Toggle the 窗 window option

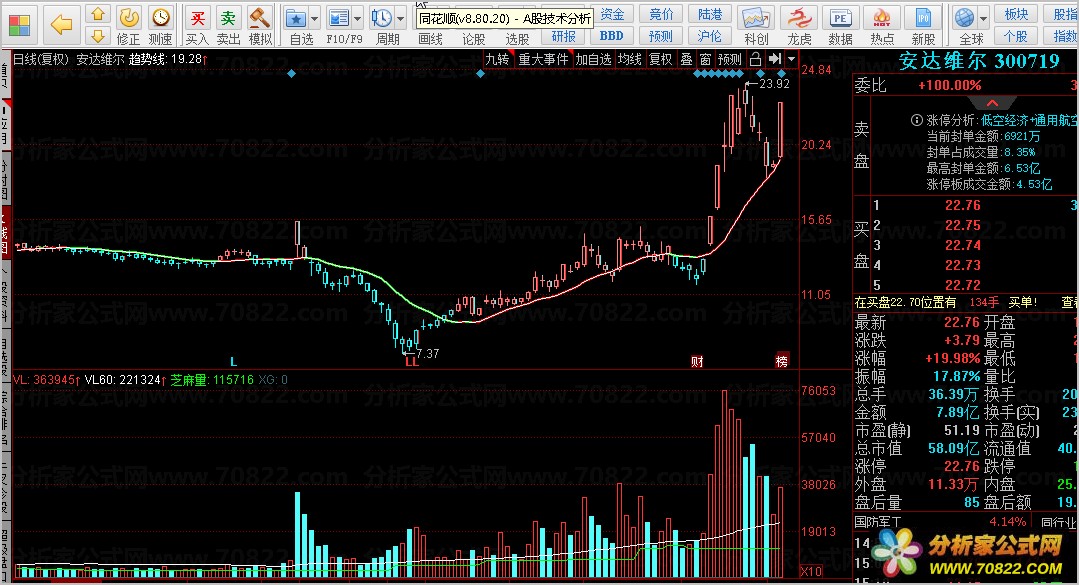pos(705,60)
